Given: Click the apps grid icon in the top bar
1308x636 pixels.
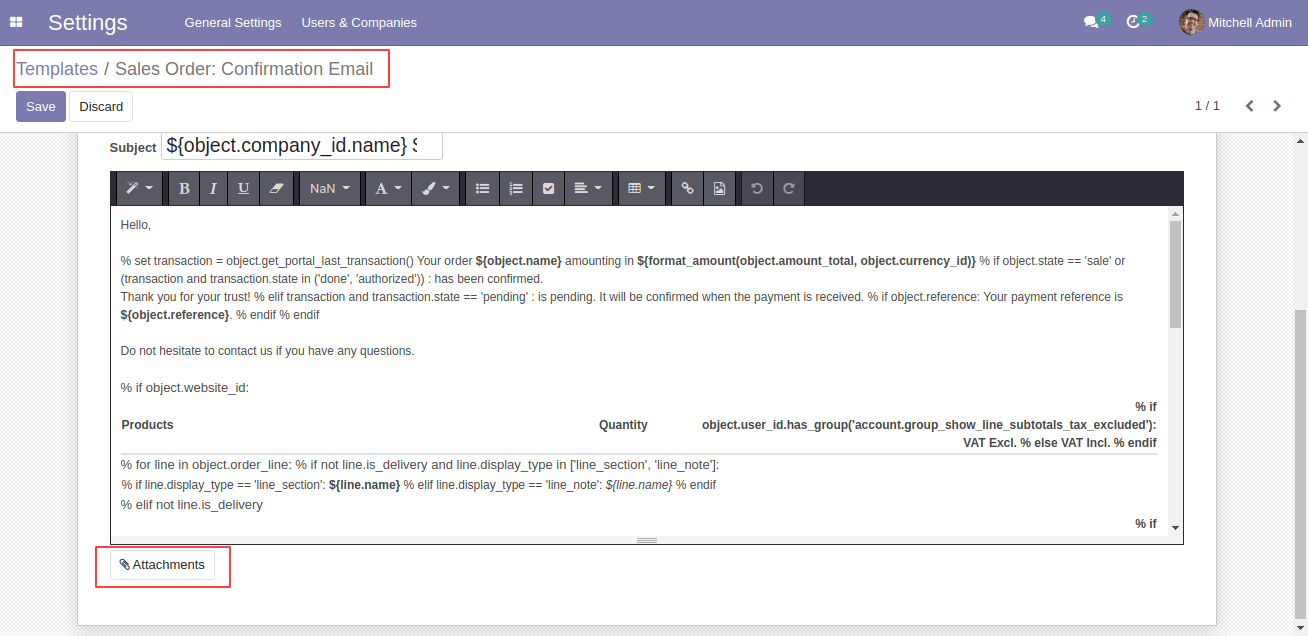Looking at the screenshot, I should (x=16, y=21).
